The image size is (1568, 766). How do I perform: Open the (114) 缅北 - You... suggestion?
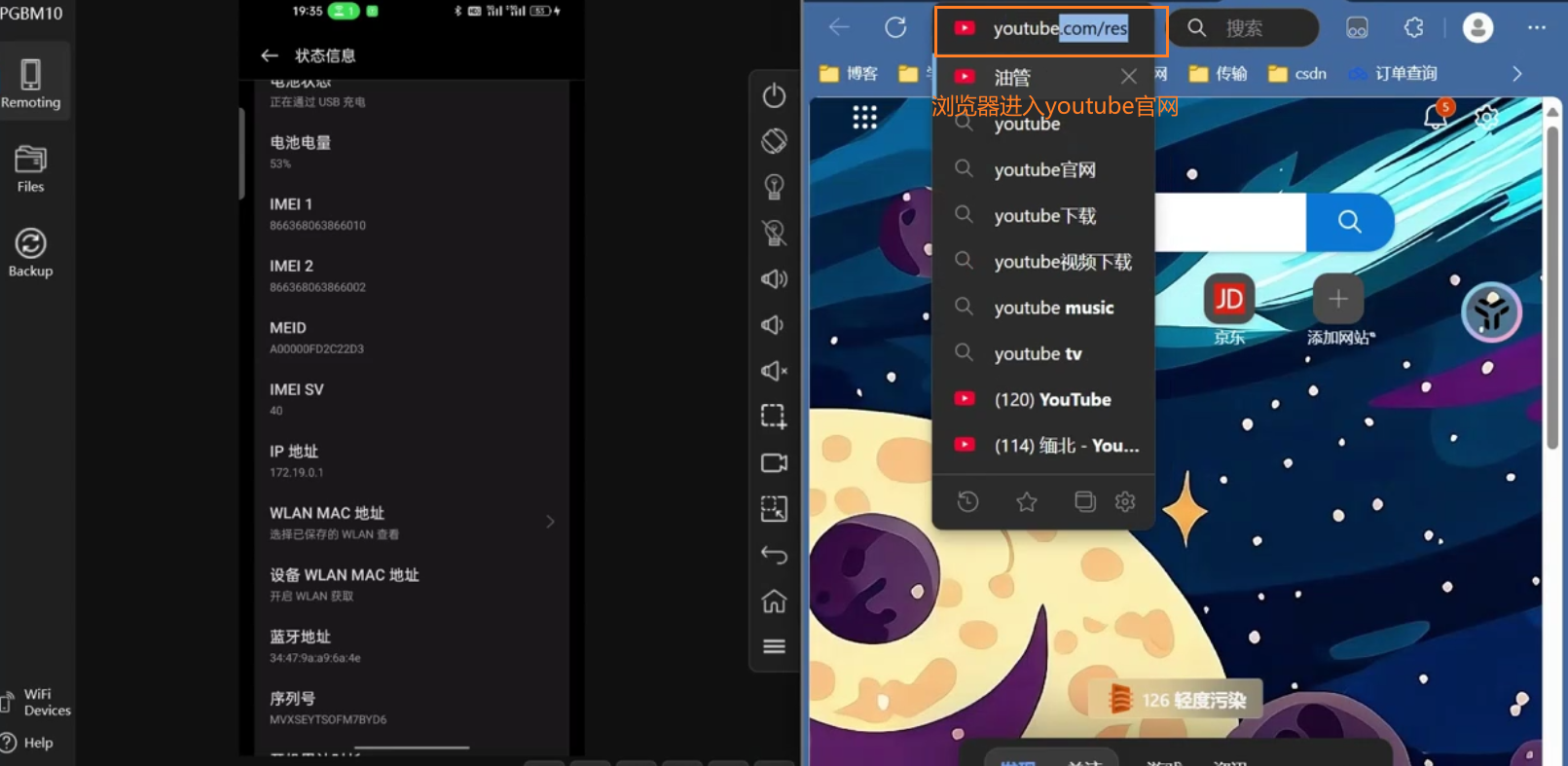1043,446
